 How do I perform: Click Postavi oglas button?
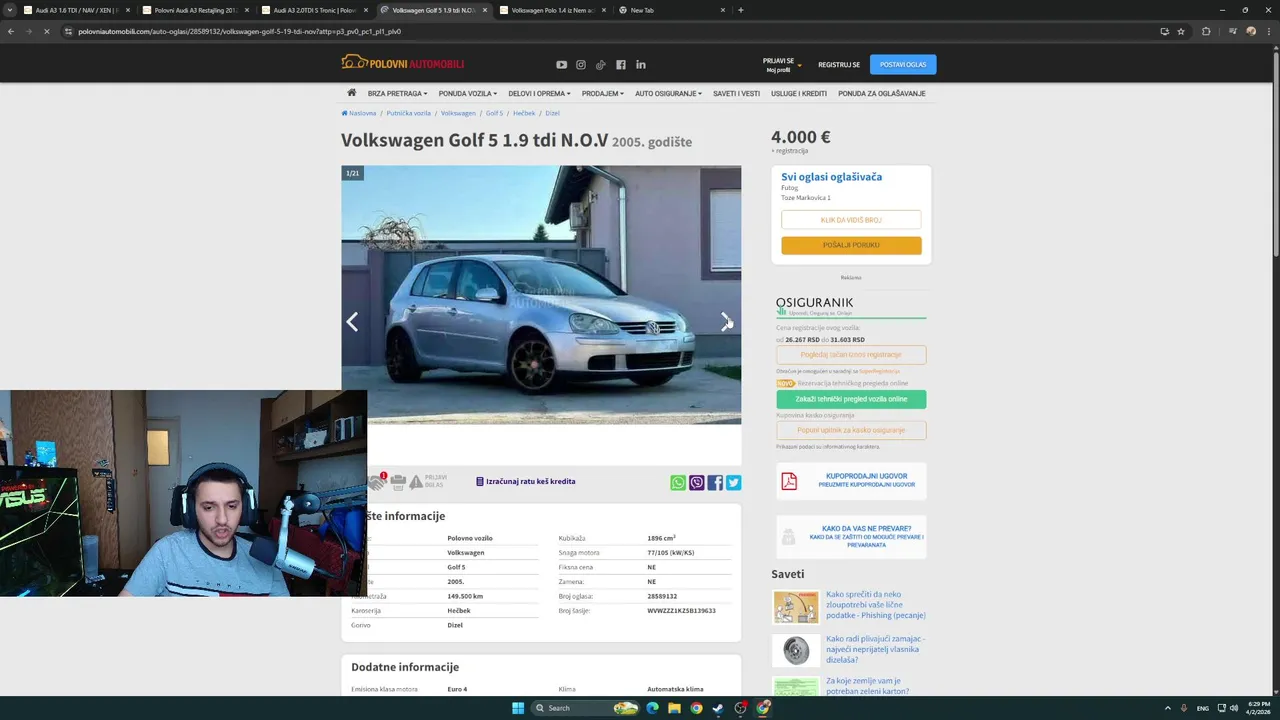tap(903, 65)
